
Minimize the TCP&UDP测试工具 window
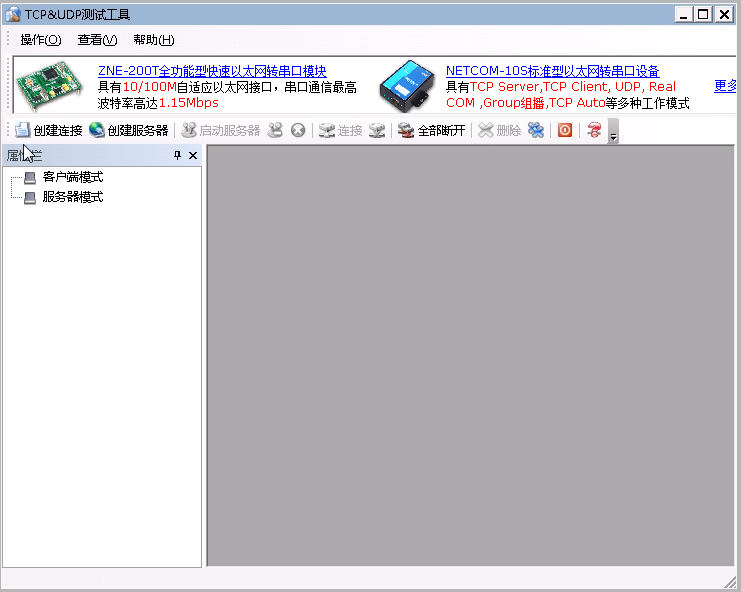(683, 15)
